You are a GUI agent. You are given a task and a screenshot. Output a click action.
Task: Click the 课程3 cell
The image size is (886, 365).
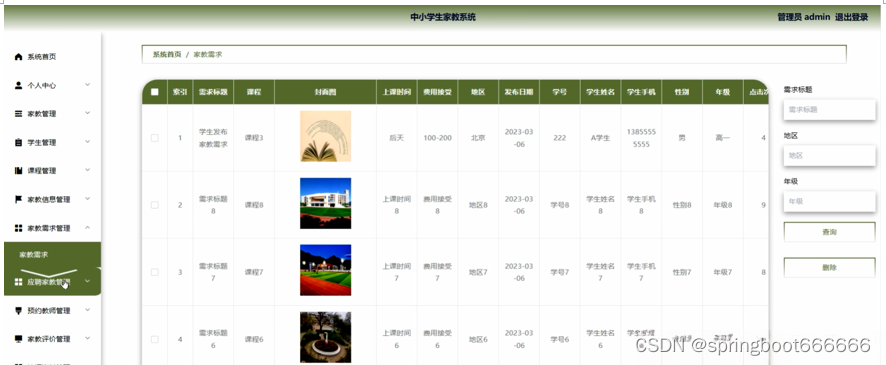[254, 138]
